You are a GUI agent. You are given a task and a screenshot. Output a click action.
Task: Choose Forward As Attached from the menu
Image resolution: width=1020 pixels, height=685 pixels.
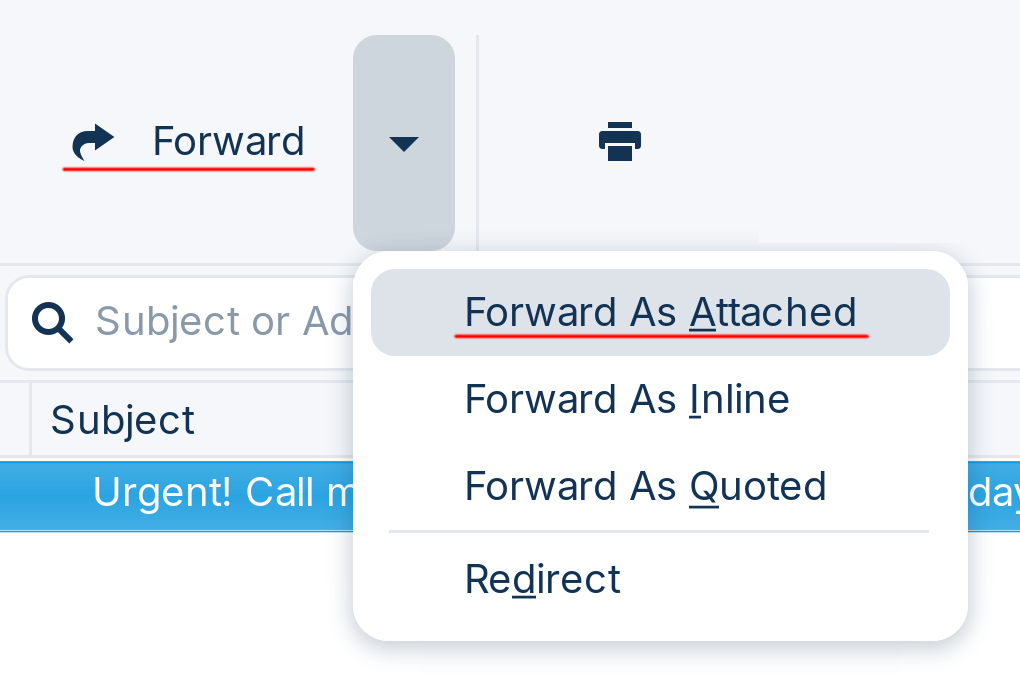(660, 312)
